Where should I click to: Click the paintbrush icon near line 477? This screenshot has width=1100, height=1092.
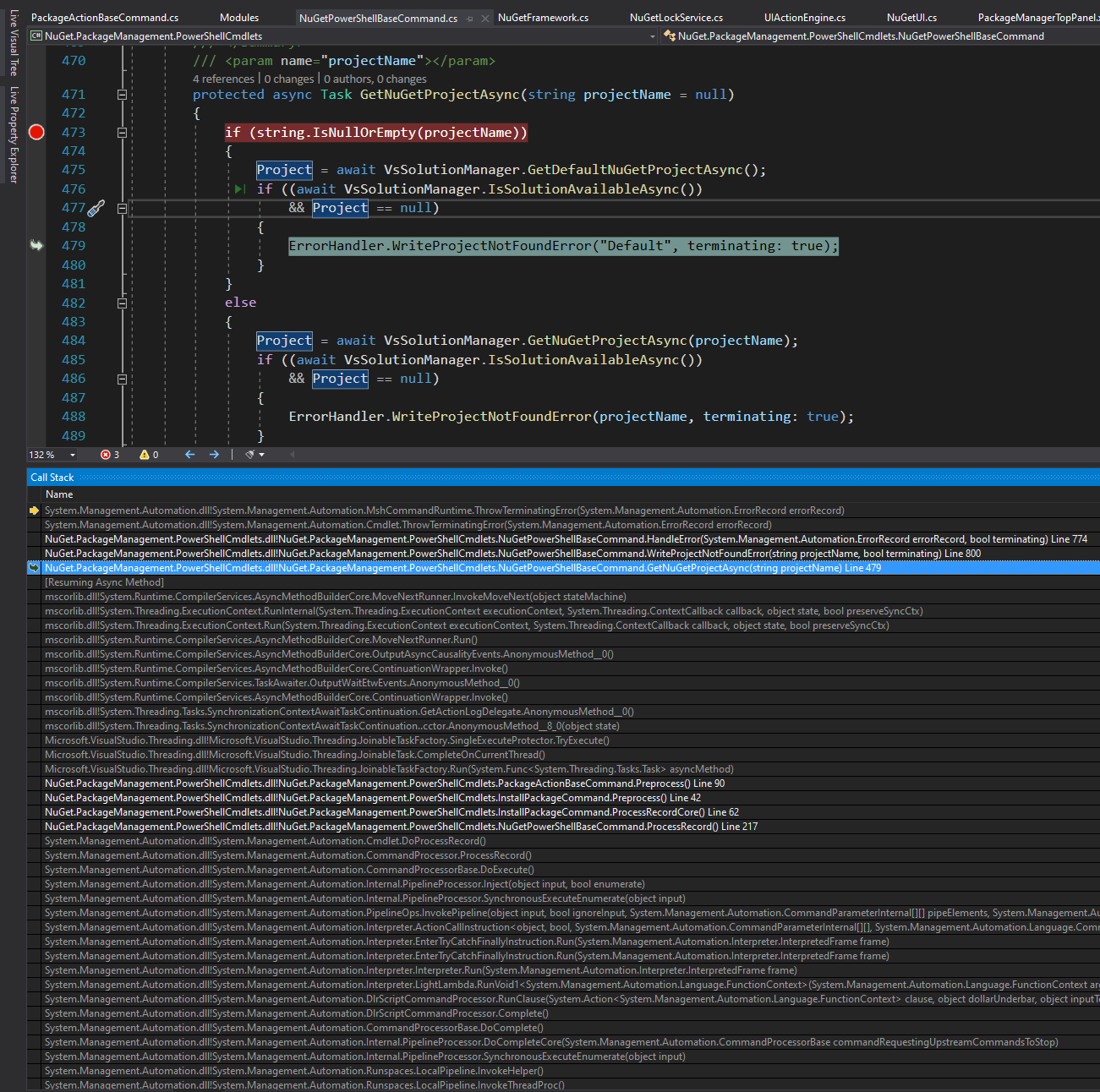point(96,207)
